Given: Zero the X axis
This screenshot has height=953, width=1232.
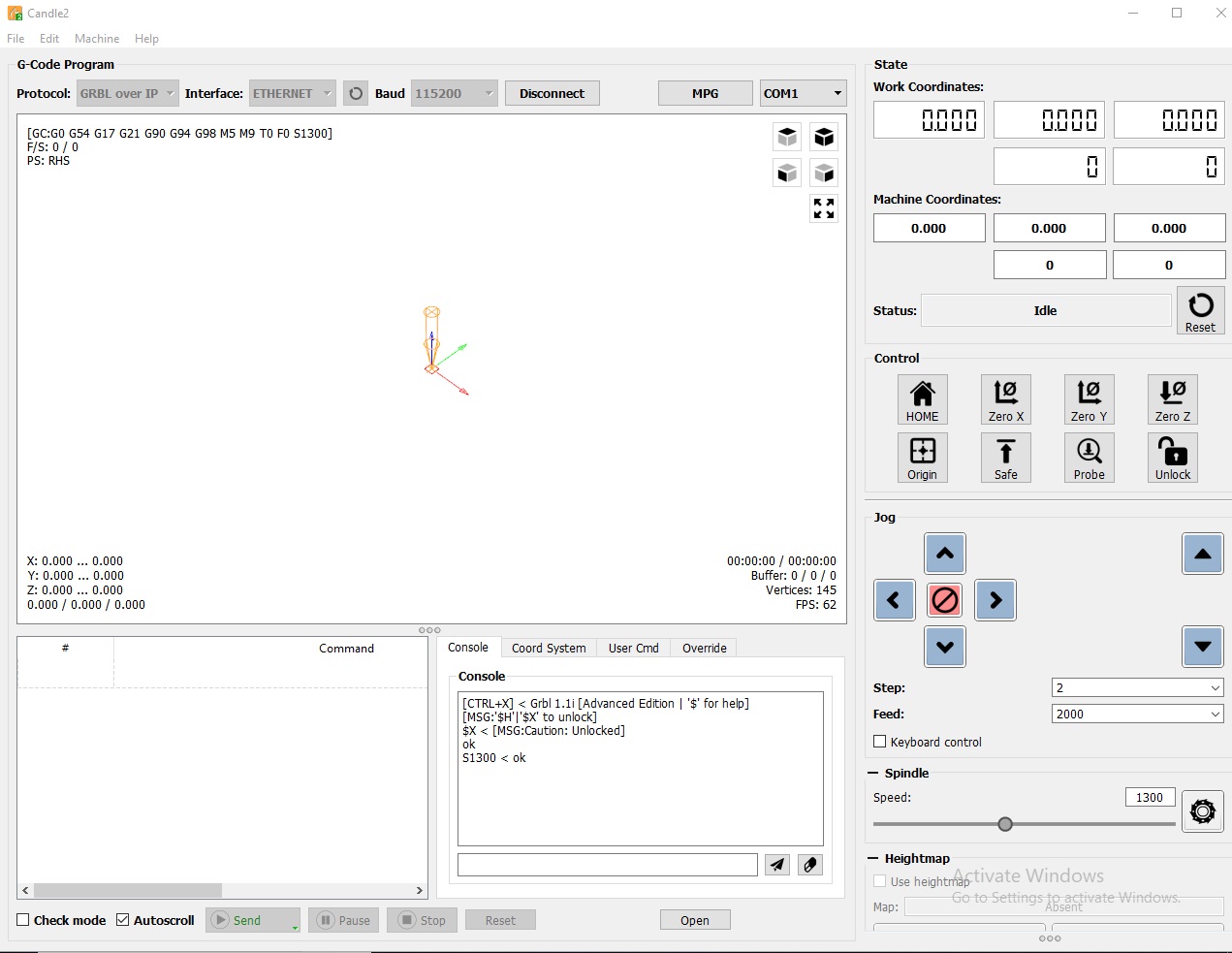Looking at the screenshot, I should [x=1005, y=399].
